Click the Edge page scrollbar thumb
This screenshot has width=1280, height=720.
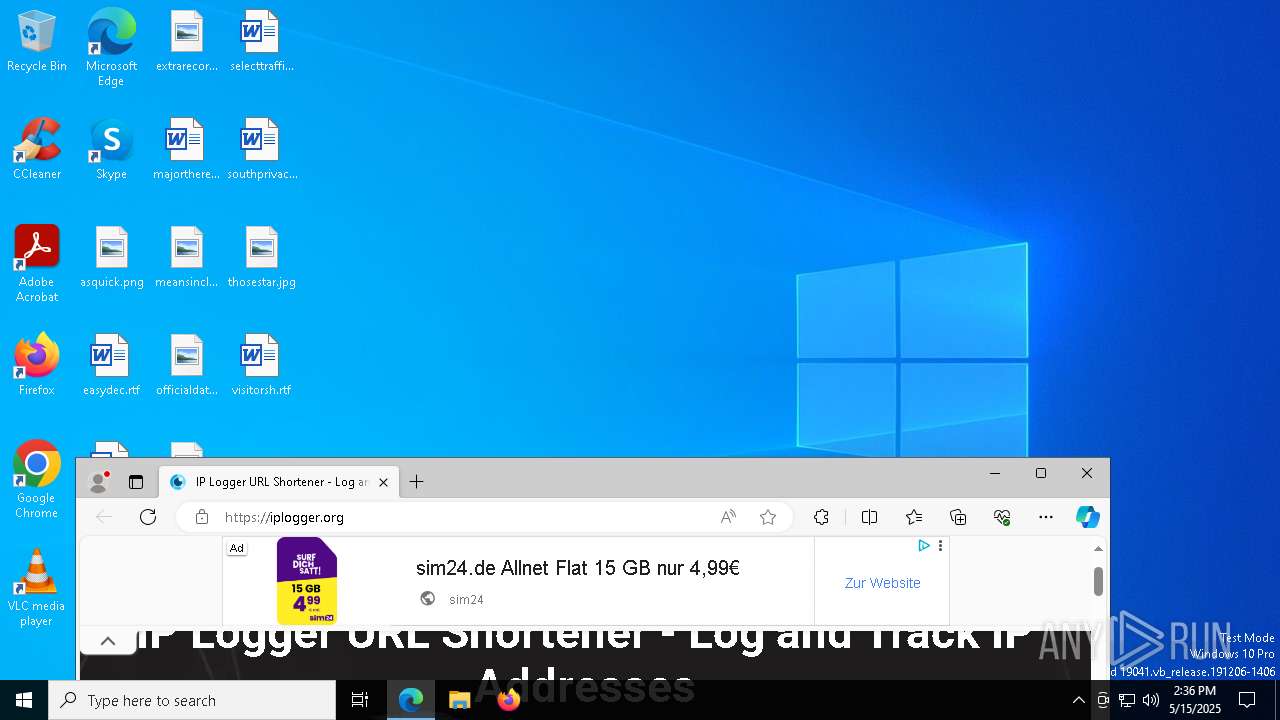(x=1098, y=581)
